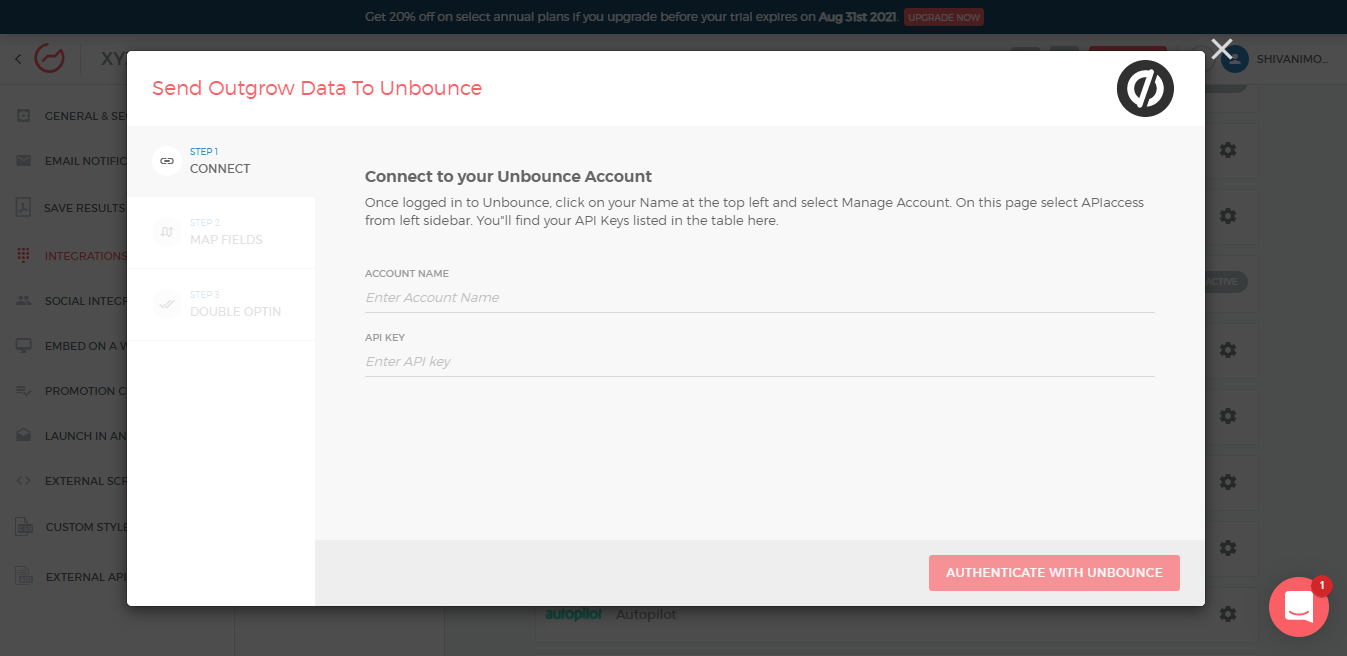The width and height of the screenshot is (1347, 656).
Task: Select the Step 1 Connect tab
Action: [x=221, y=161]
